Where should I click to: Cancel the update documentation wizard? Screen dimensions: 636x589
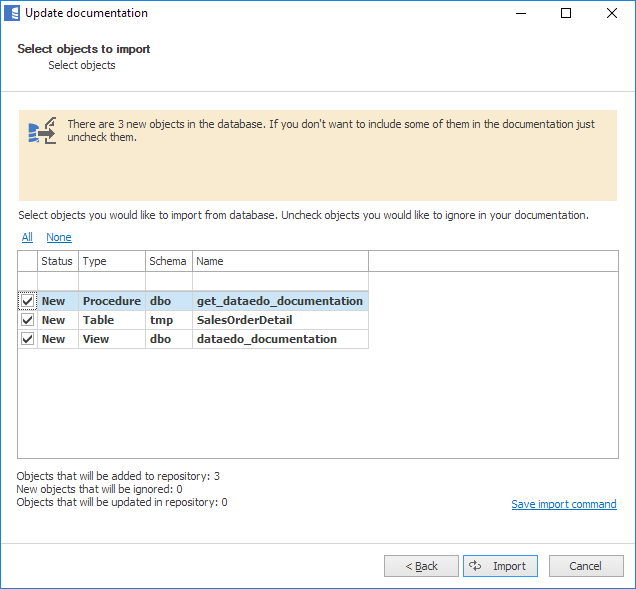585,566
